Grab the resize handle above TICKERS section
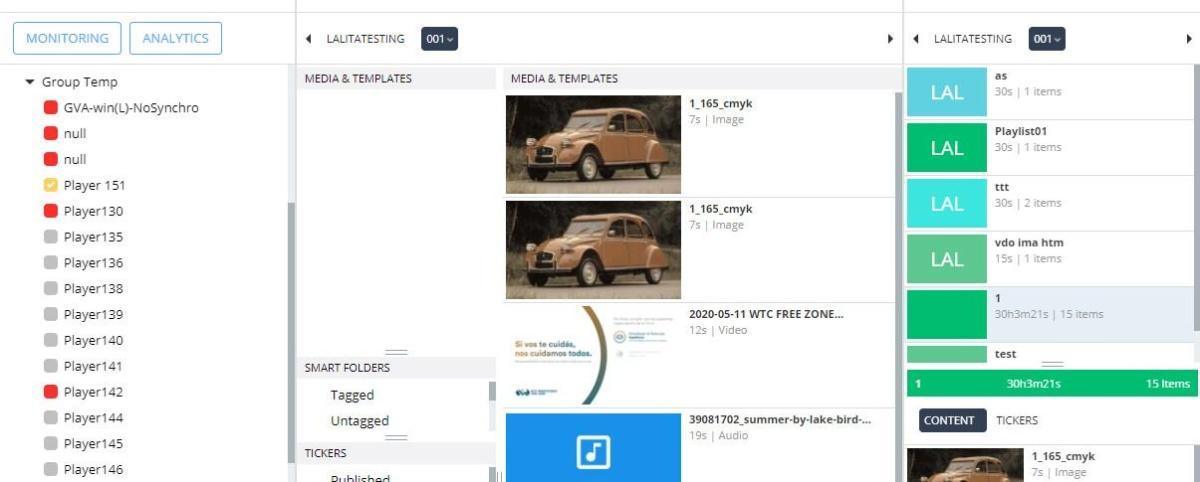Viewport: 1200px width, 482px height. pyautogui.click(x=396, y=438)
